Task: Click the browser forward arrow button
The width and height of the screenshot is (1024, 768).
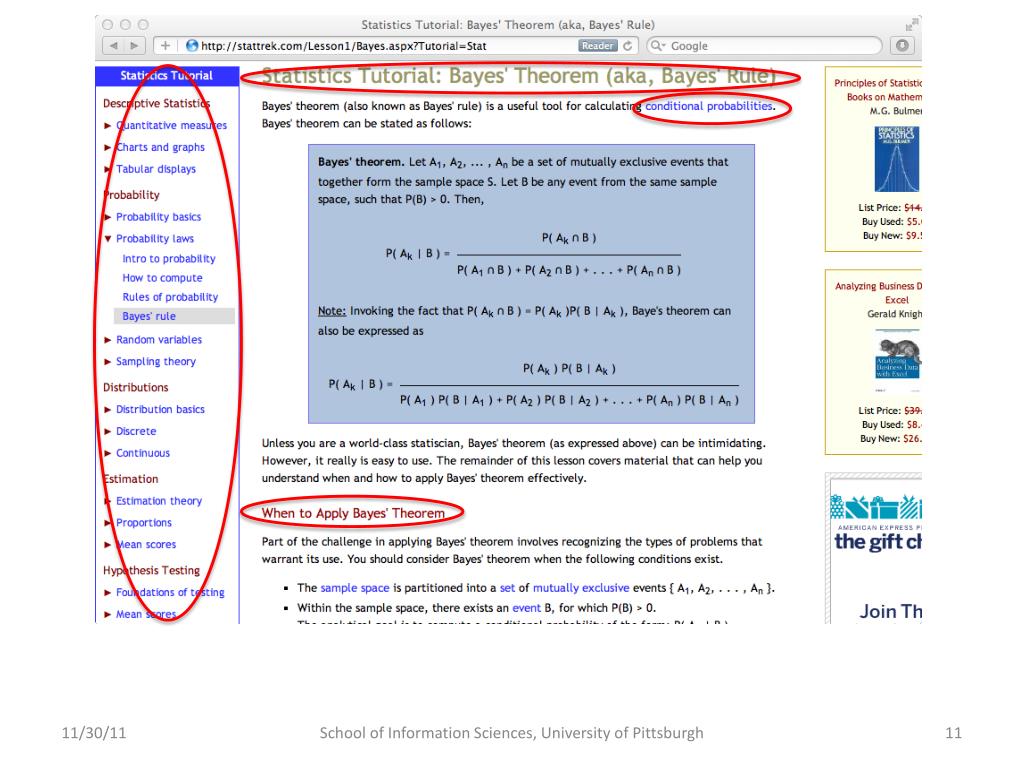Action: tap(135, 46)
